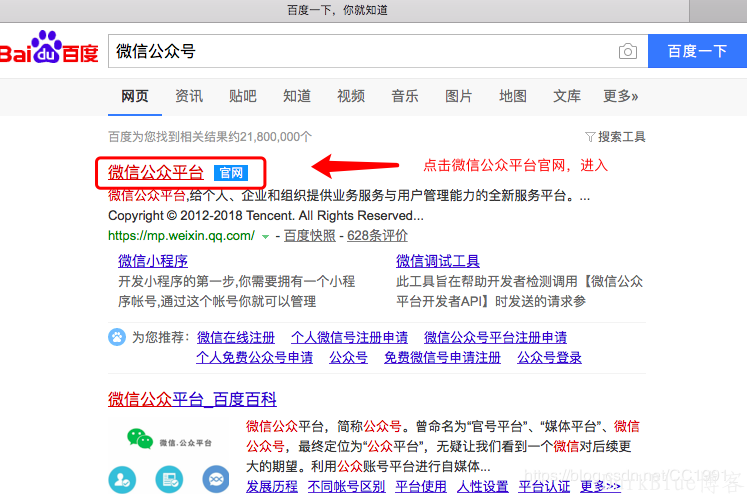Viewport: 747px width, 494px height.
Task: Open the 628条评价 reviews link
Action: [377, 236]
